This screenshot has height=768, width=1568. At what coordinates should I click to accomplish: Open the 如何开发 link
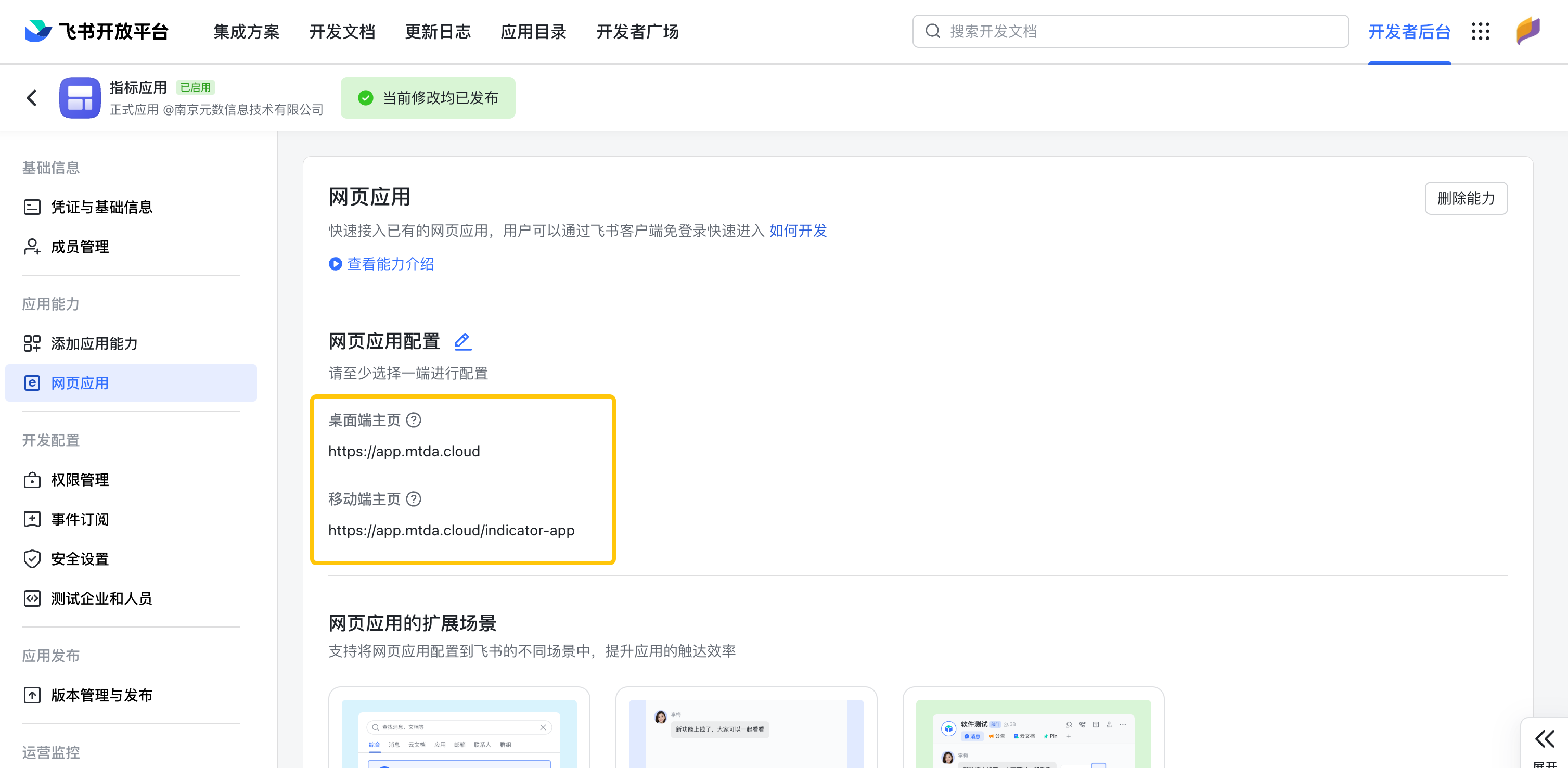click(798, 231)
